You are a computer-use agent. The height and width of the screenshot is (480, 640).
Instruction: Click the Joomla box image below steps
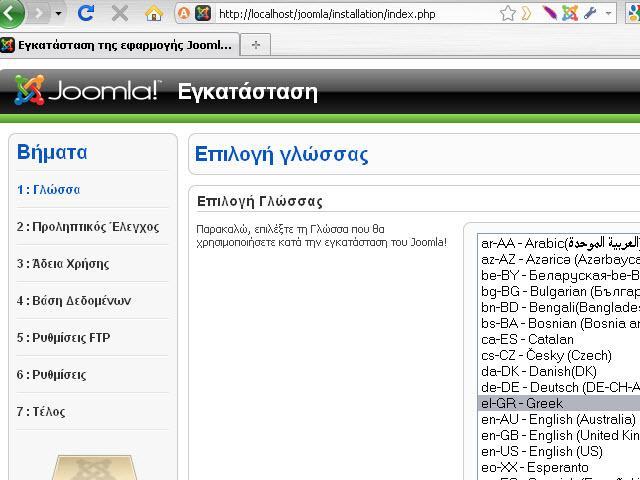pyautogui.click(x=95, y=467)
